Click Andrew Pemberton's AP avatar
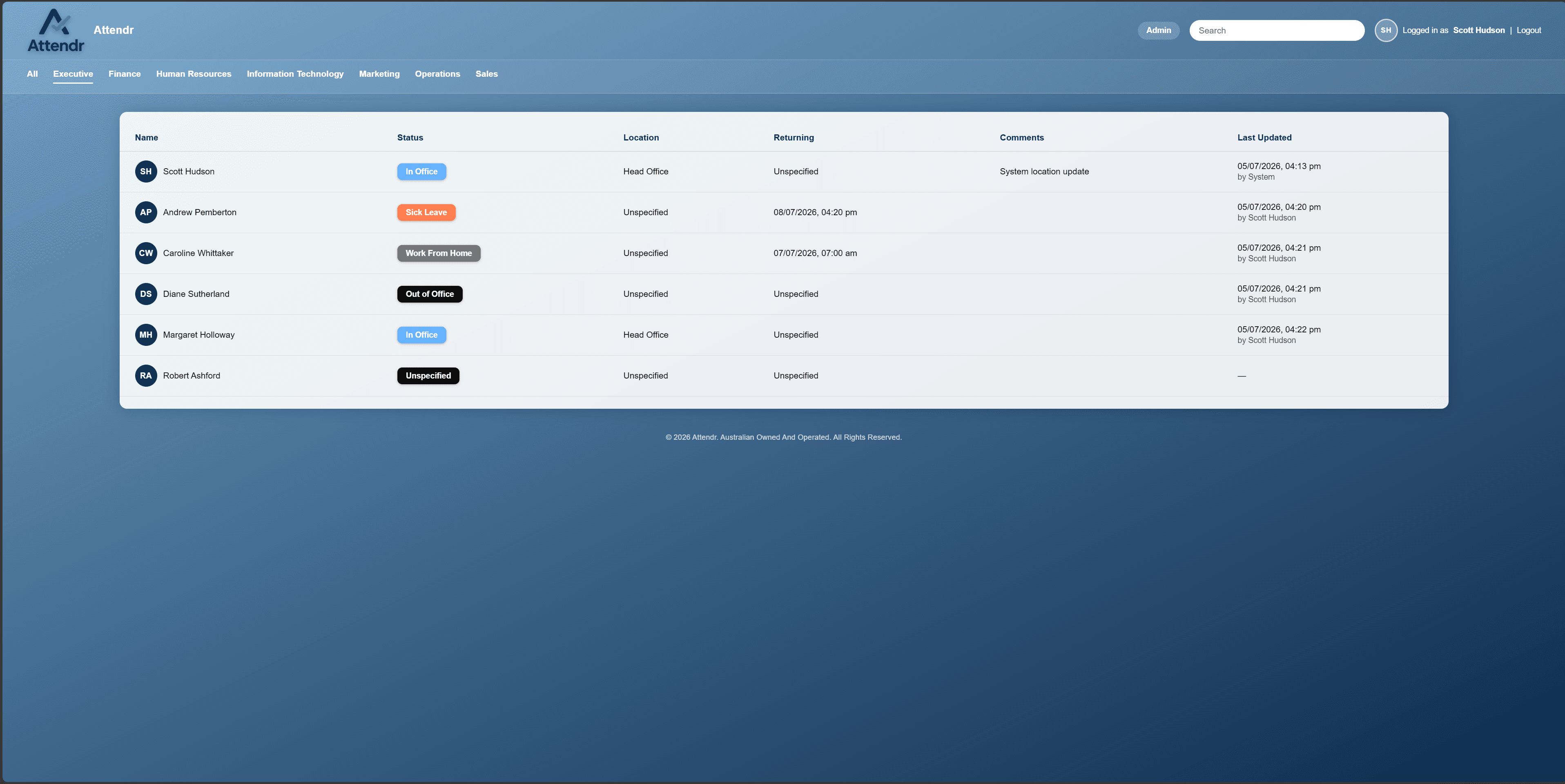This screenshot has height=784, width=1565. tap(146, 213)
